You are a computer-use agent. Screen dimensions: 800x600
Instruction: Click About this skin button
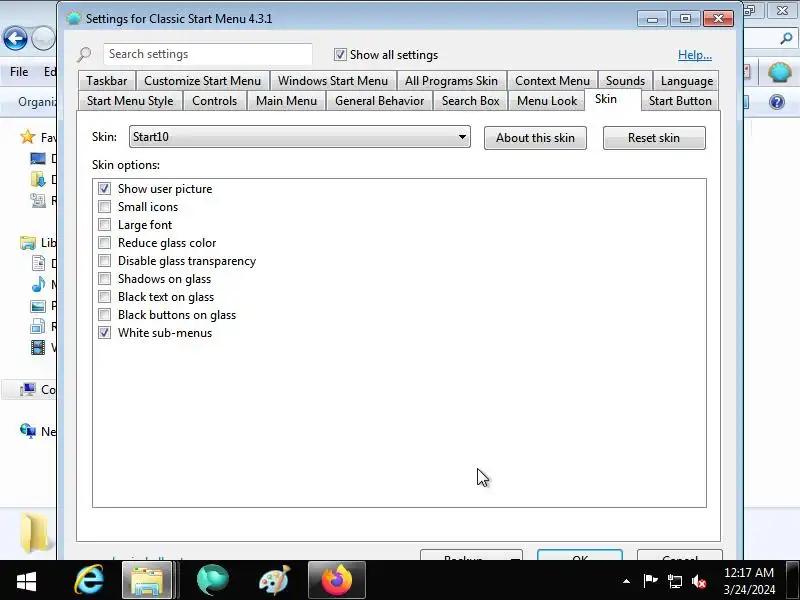(x=535, y=138)
